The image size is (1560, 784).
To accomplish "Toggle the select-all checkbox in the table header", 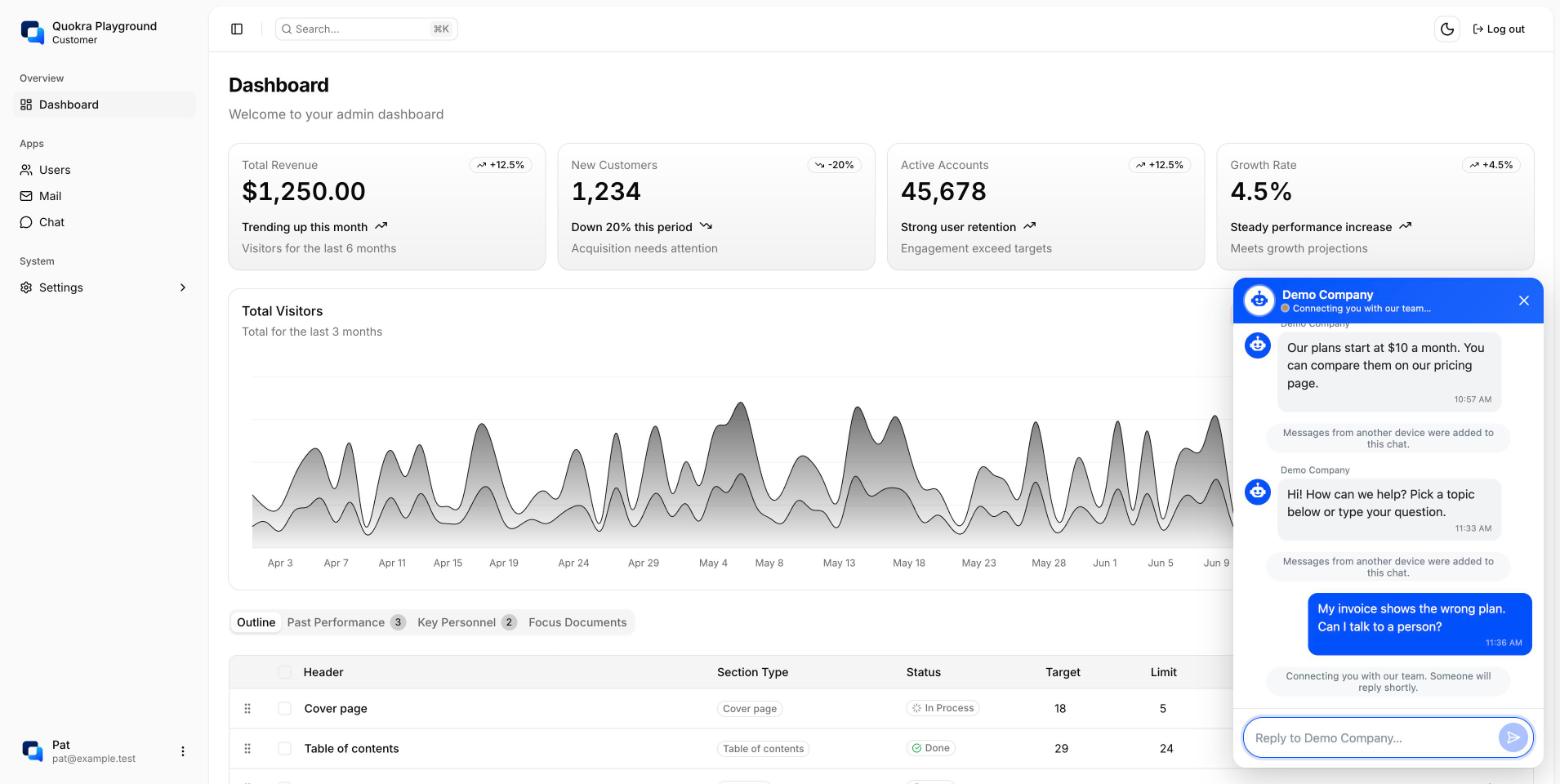I will (x=285, y=672).
